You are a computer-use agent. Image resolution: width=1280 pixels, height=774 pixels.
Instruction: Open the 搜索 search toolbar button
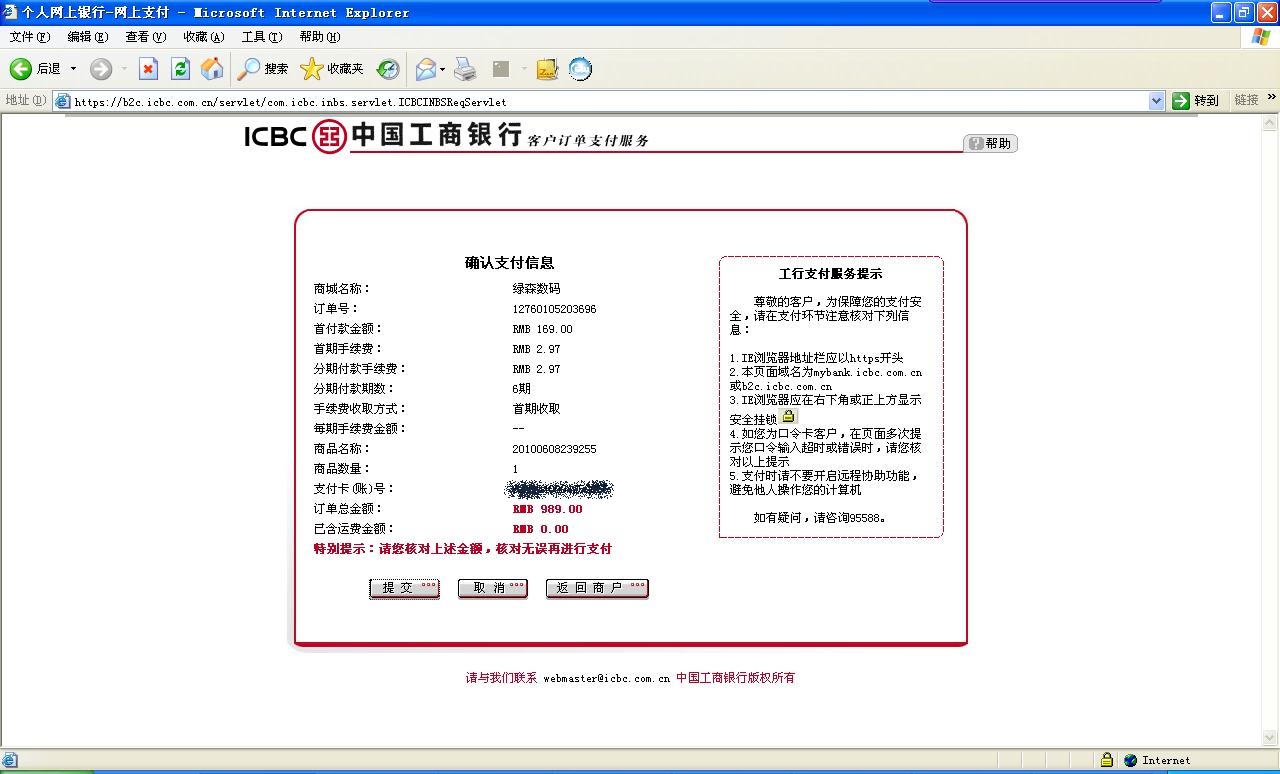(x=263, y=69)
